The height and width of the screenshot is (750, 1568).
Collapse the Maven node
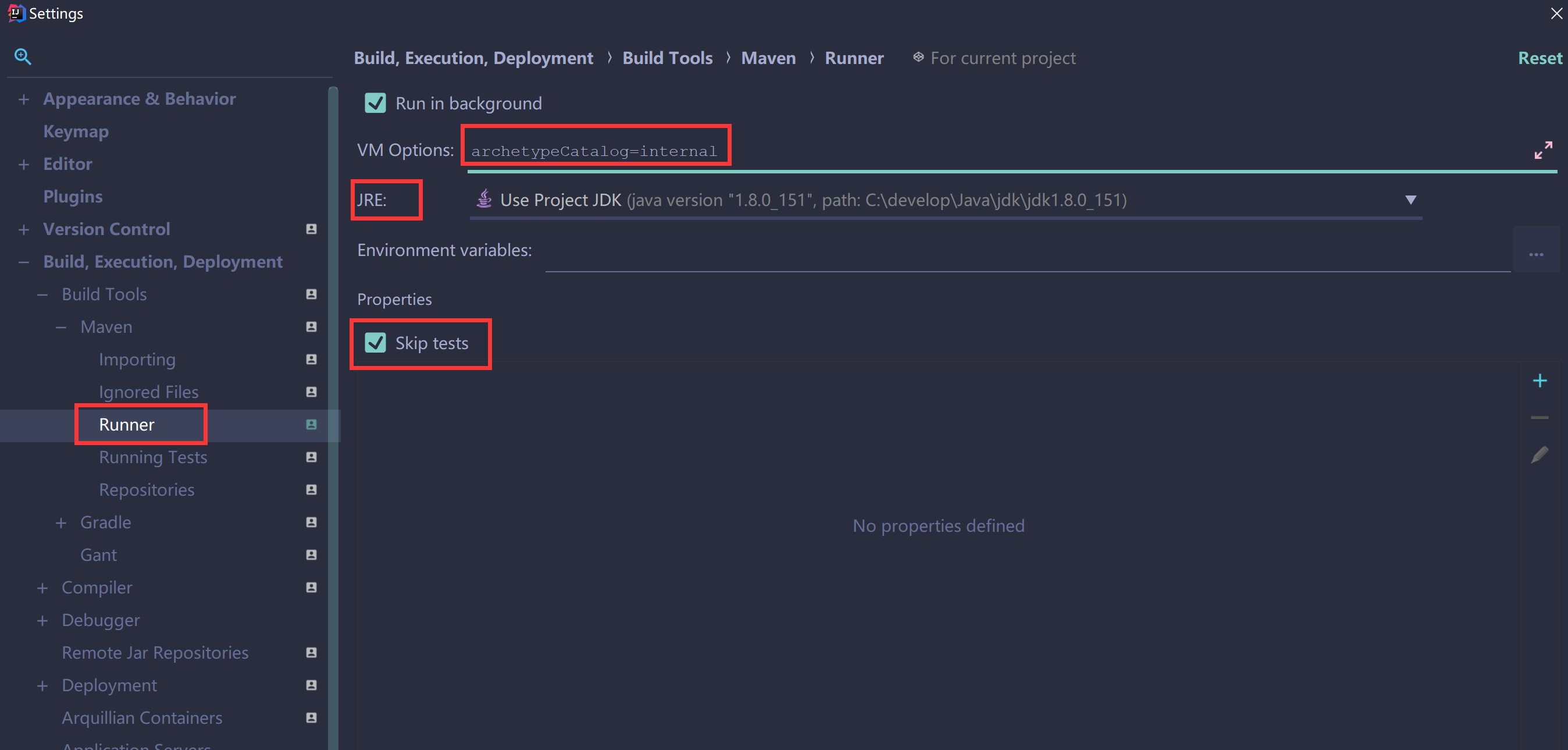click(x=61, y=327)
